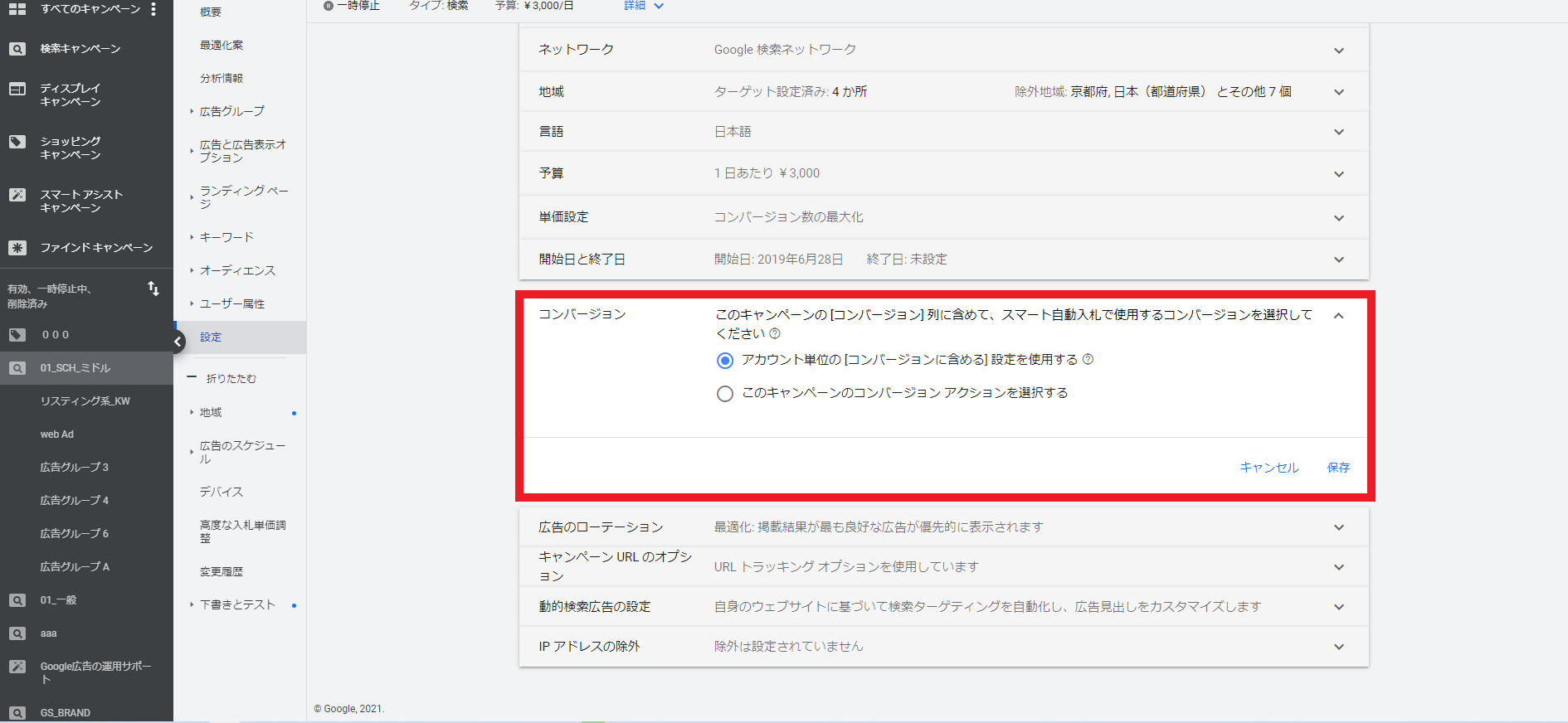The width and height of the screenshot is (1568, 723).
Task: Open 高度な入札単価調整 menu item
Action: pyautogui.click(x=242, y=531)
